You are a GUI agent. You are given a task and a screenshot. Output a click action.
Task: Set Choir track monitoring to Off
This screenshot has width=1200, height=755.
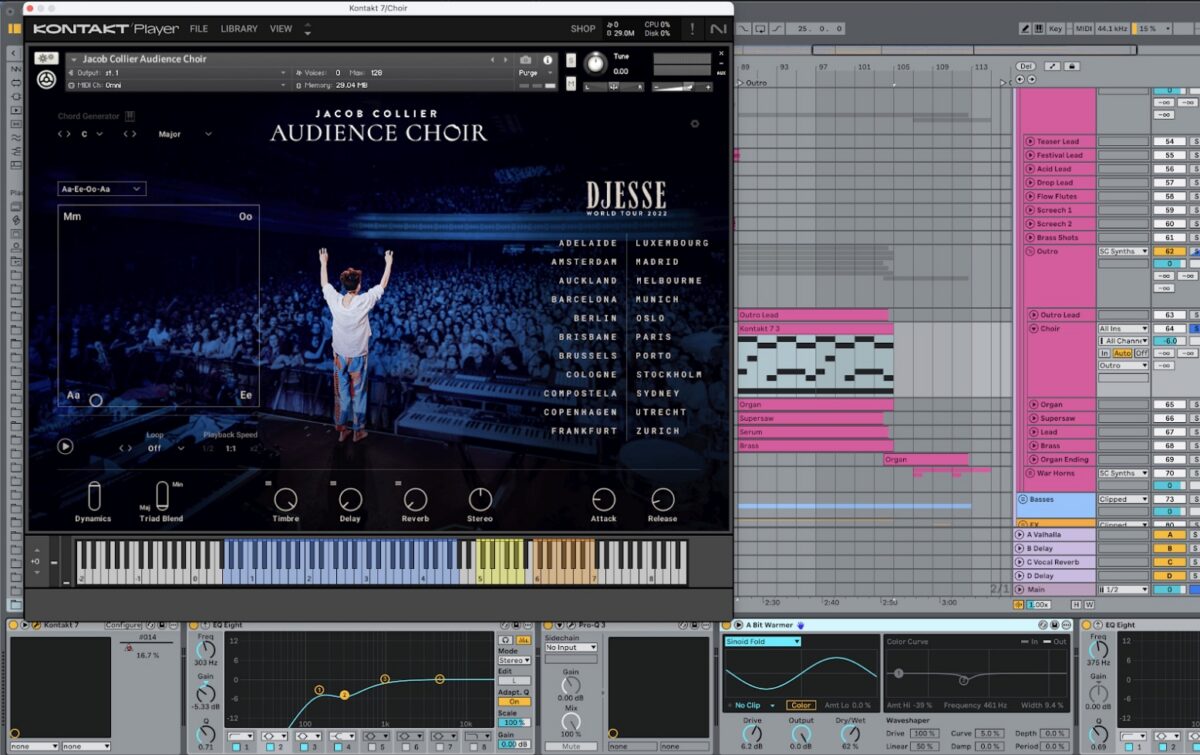[x=1141, y=353]
